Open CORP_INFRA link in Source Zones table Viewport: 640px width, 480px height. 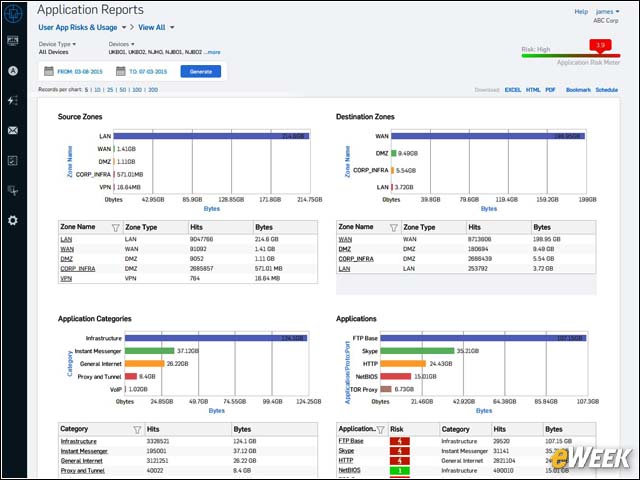pyautogui.click(x=78, y=269)
